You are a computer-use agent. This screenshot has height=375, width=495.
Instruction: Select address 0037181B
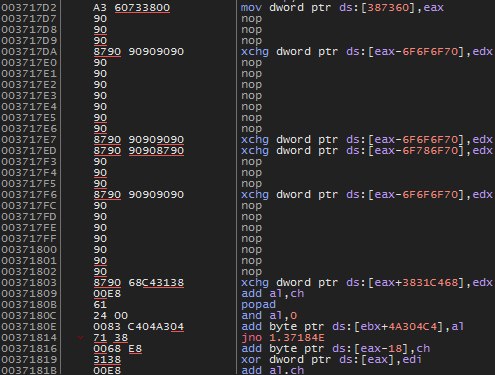tap(29, 370)
